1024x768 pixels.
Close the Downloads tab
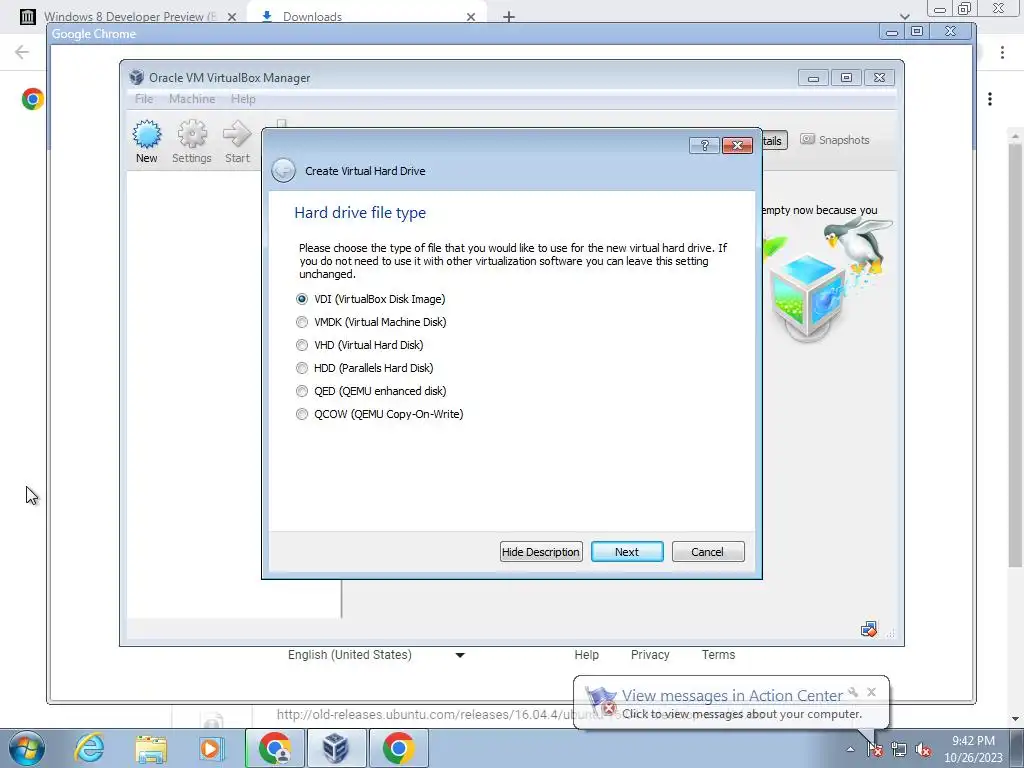click(x=471, y=17)
